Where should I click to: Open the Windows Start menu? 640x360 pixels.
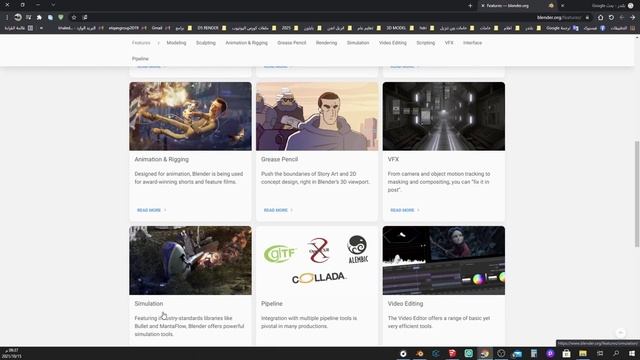[x=632, y=353]
